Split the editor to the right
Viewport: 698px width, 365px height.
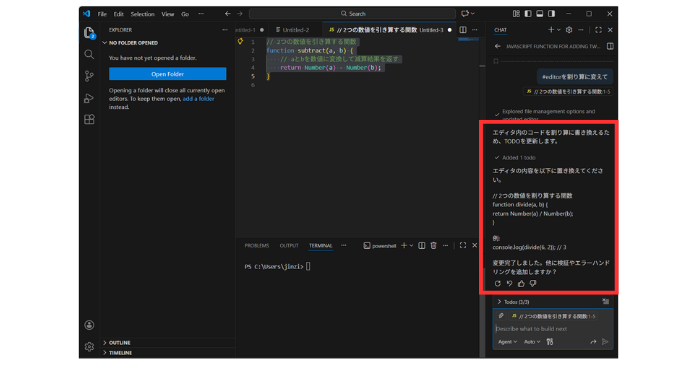click(x=463, y=30)
